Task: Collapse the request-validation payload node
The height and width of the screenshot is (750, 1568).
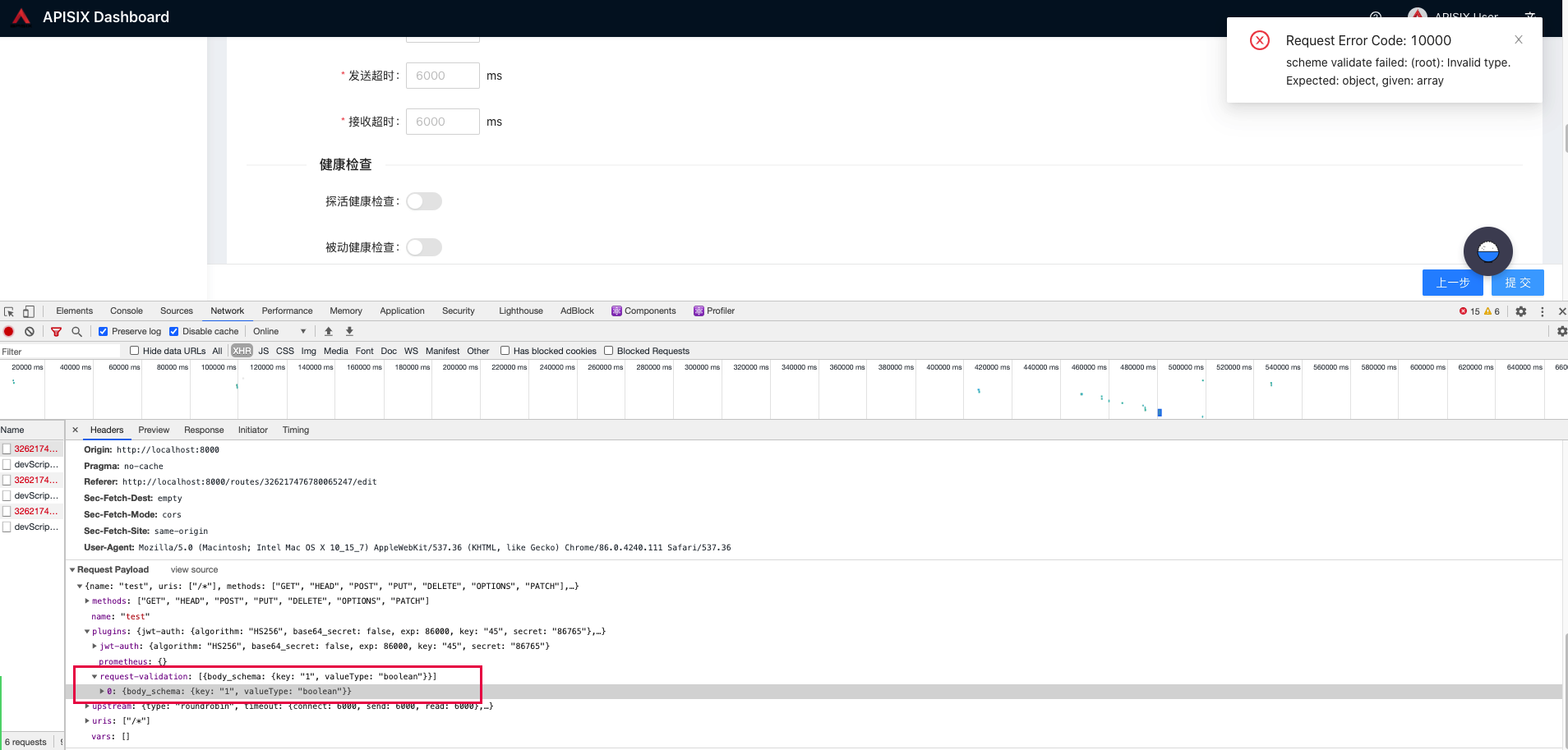Action: tap(95, 676)
